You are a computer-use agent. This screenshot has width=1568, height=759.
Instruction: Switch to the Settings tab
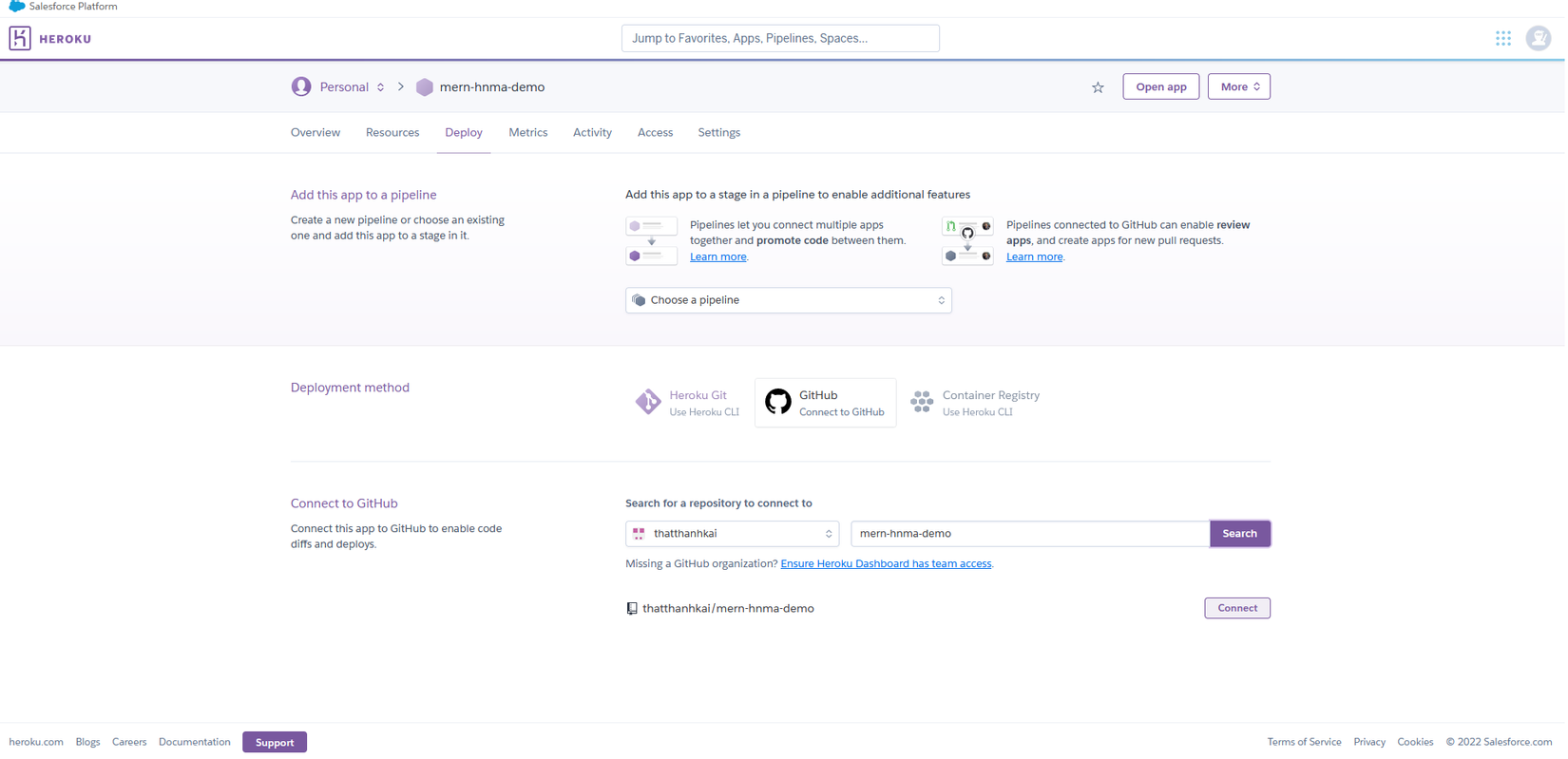(718, 133)
